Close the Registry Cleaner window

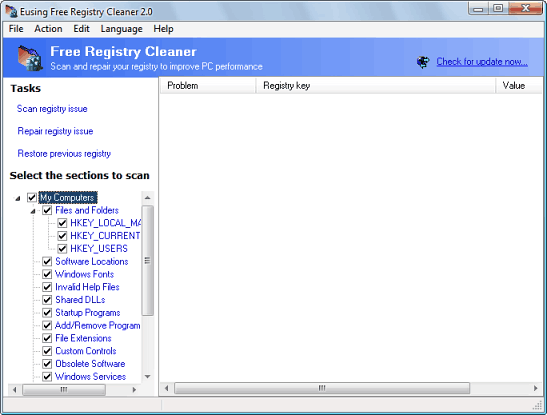click(x=525, y=9)
